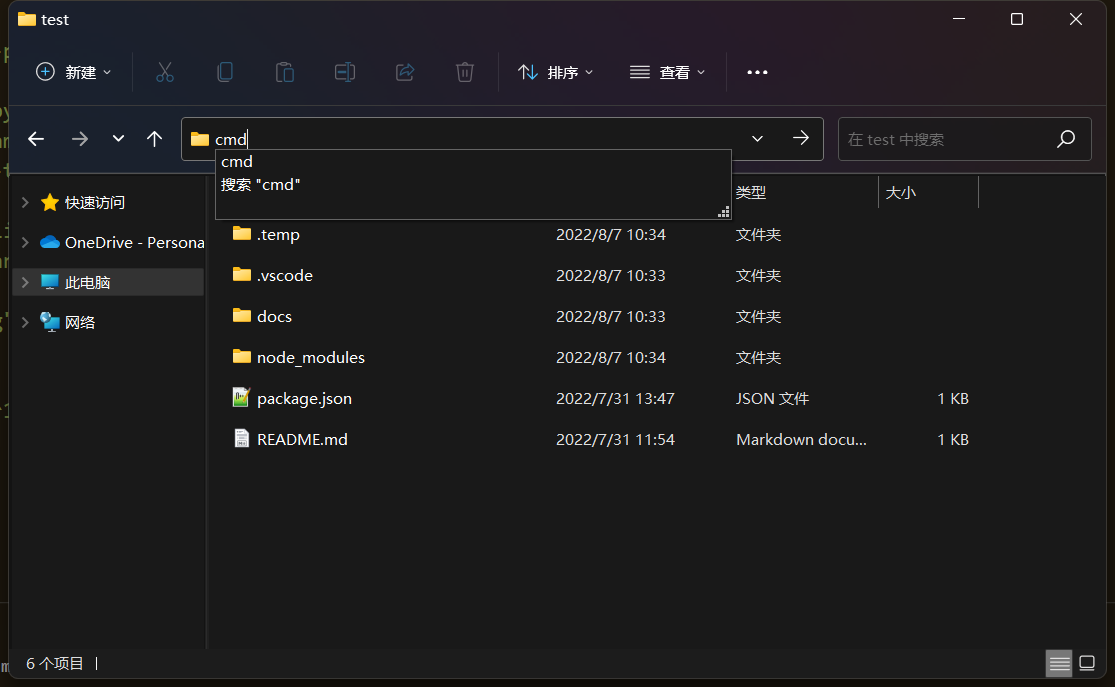Viewport: 1115px width, 687px height.
Task: Click the Share icon in toolbar
Action: pyautogui.click(x=405, y=72)
